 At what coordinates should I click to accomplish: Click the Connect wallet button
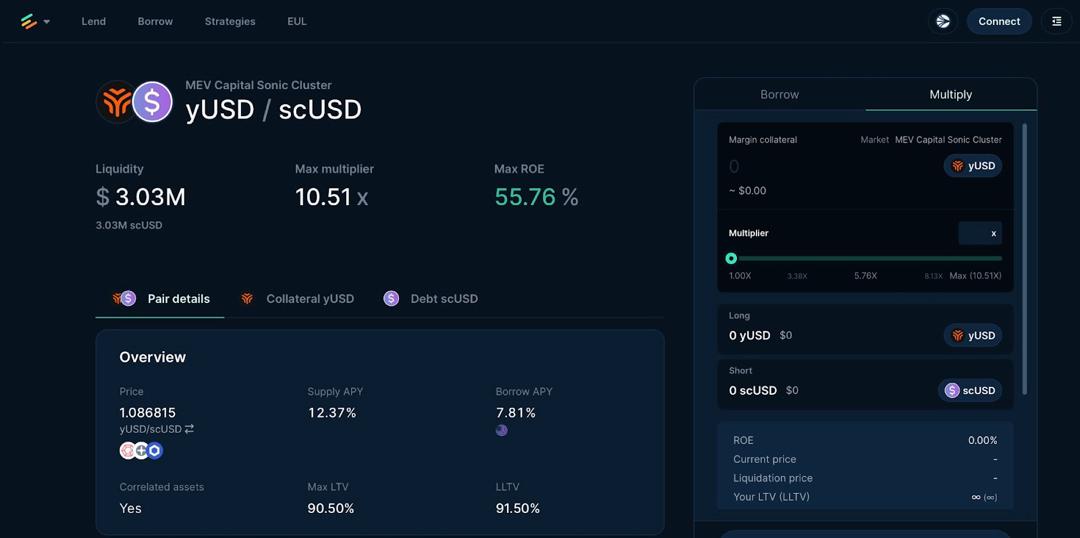tap(999, 21)
